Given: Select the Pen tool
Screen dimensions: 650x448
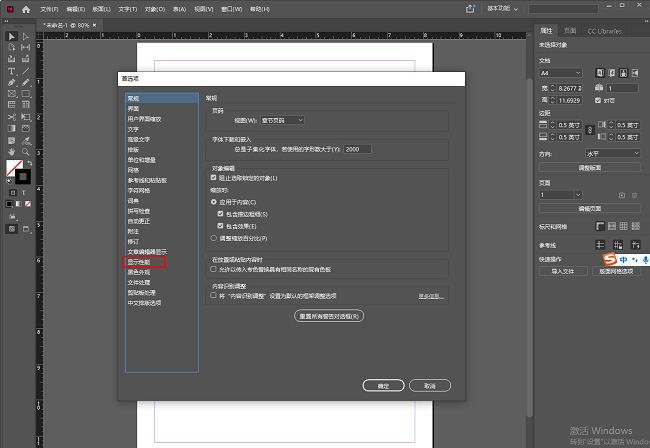Looking at the screenshot, I should tap(12, 82).
